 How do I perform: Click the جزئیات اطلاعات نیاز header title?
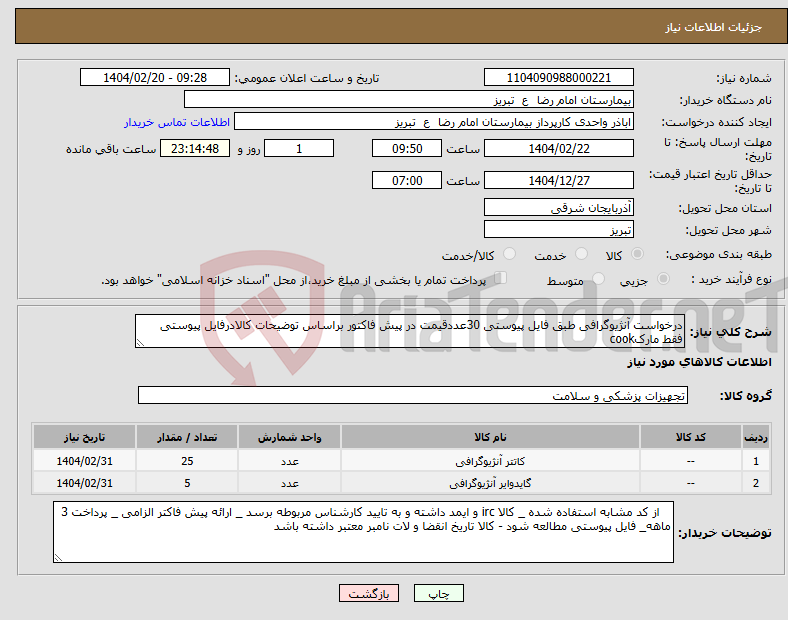click(714, 27)
